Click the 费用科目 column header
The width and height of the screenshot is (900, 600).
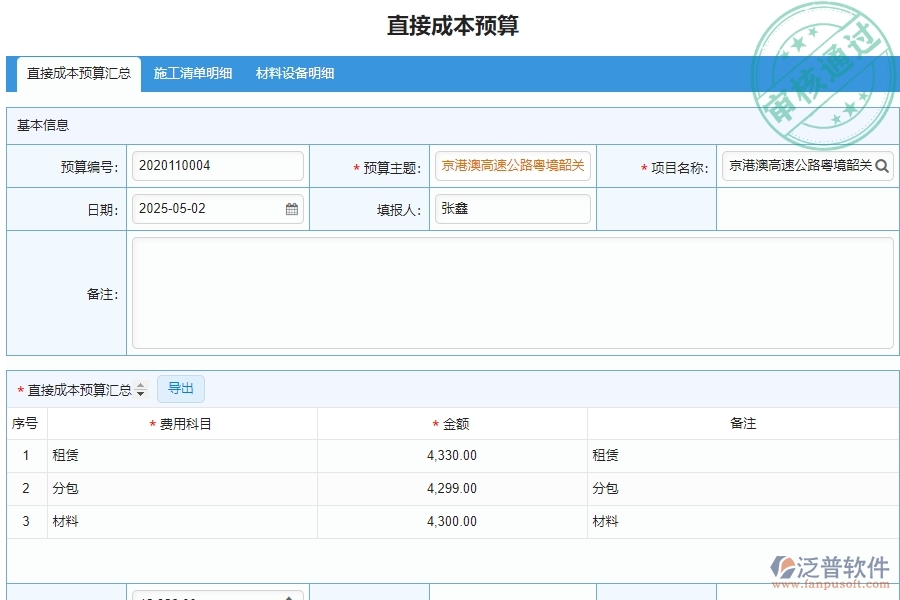pos(185,423)
